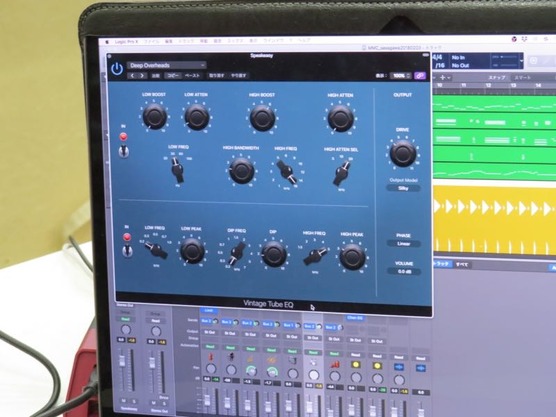This screenshot has width=556, height=417.
Task: Click the red IN indicator lamp in lower section
Action: pos(127,237)
